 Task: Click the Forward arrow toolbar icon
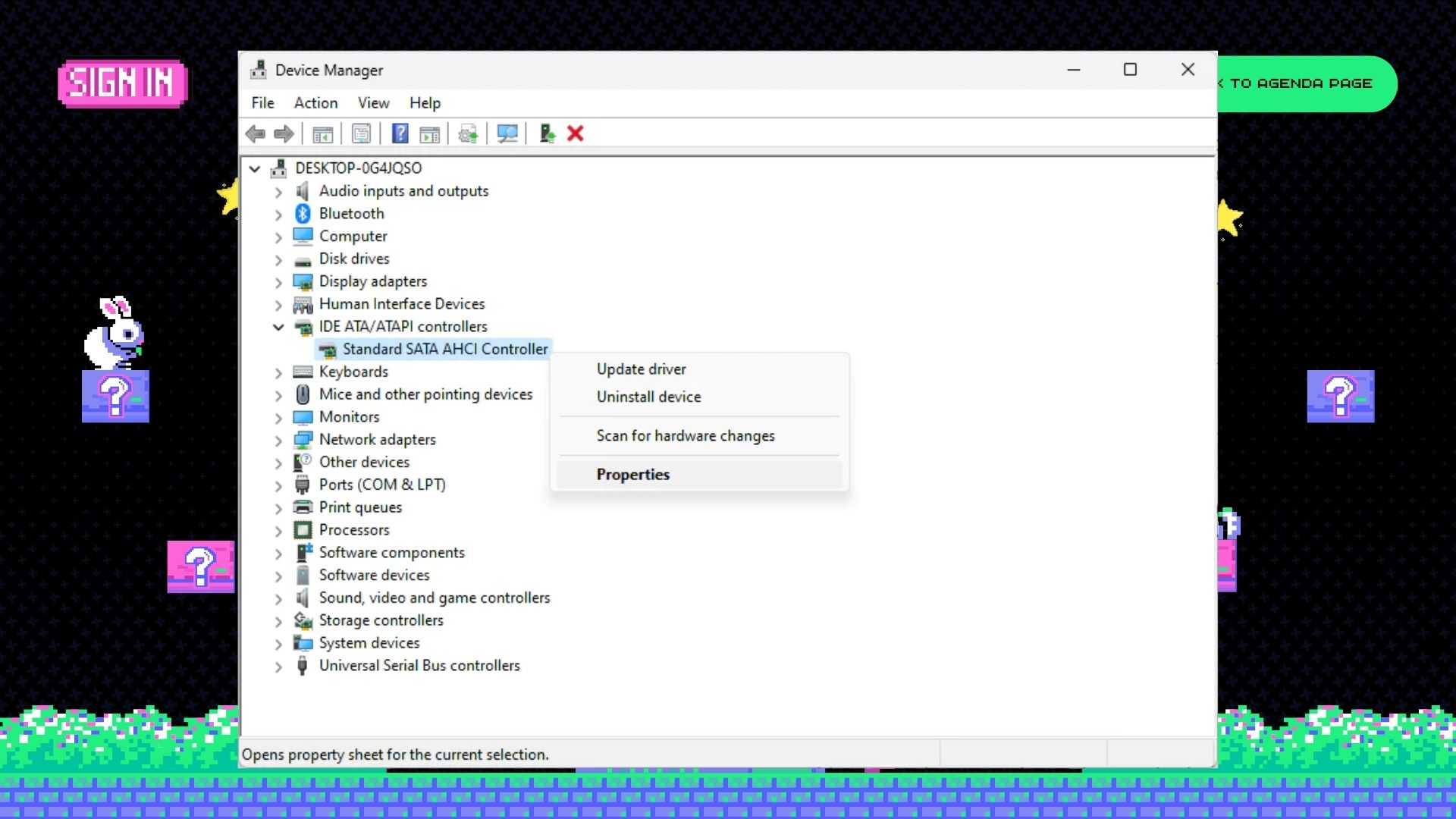(x=284, y=134)
